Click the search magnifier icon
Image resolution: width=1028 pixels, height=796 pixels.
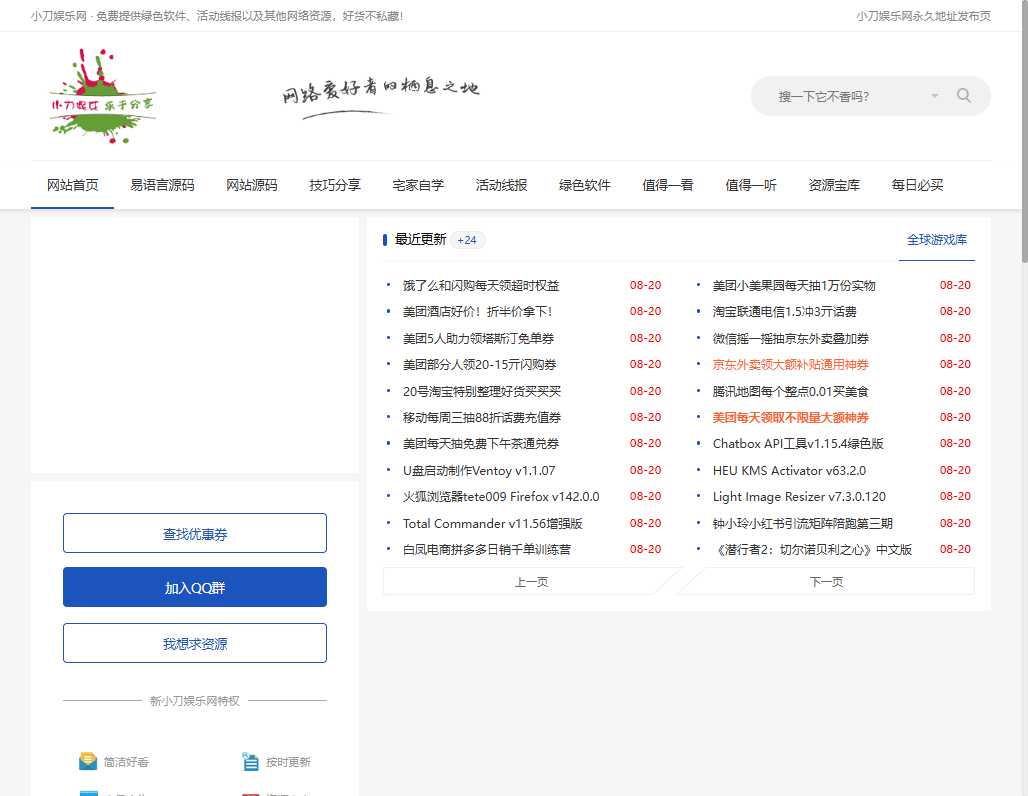tap(963, 95)
